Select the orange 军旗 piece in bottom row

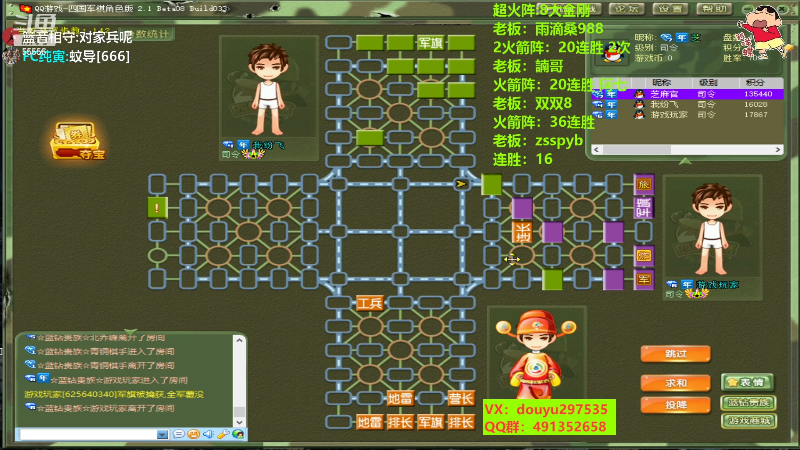click(431, 422)
